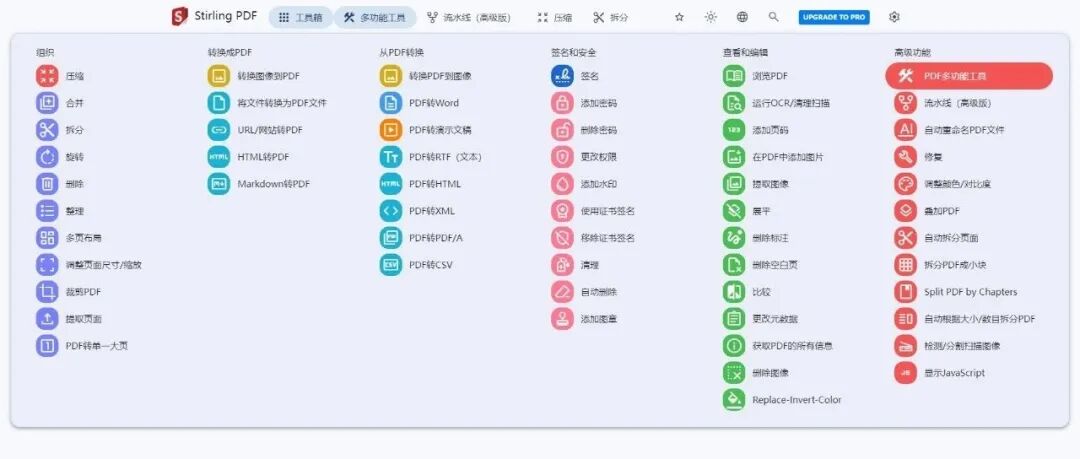This screenshot has height=459, width=1080.
Task: Open 流水线 (高级版) in top navbar
Action: (x=468, y=17)
